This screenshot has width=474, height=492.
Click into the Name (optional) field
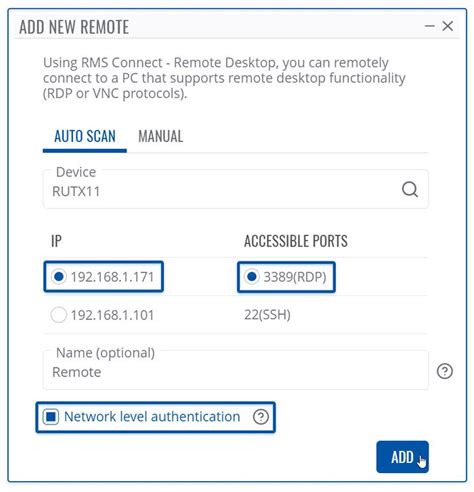tap(235, 370)
